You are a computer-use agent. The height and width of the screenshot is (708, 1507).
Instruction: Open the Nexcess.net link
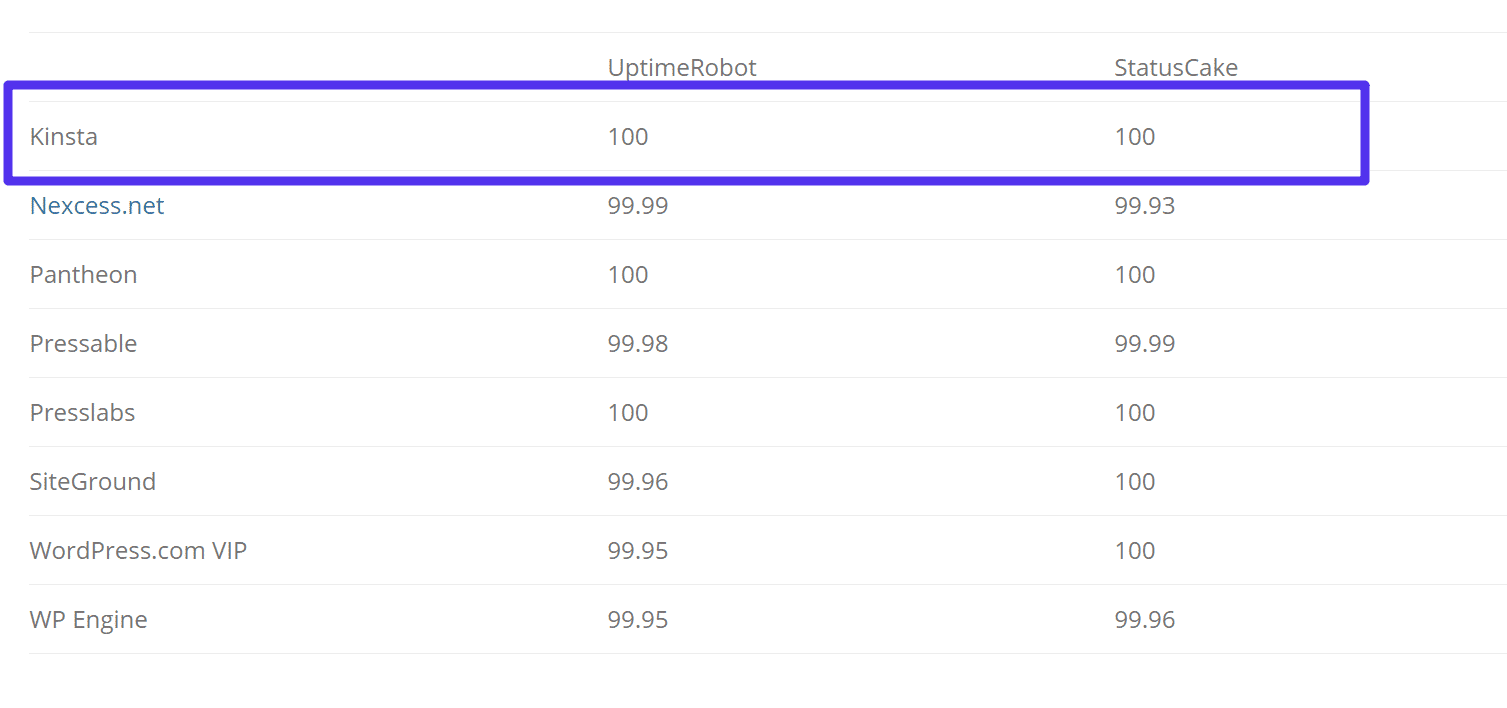point(97,206)
